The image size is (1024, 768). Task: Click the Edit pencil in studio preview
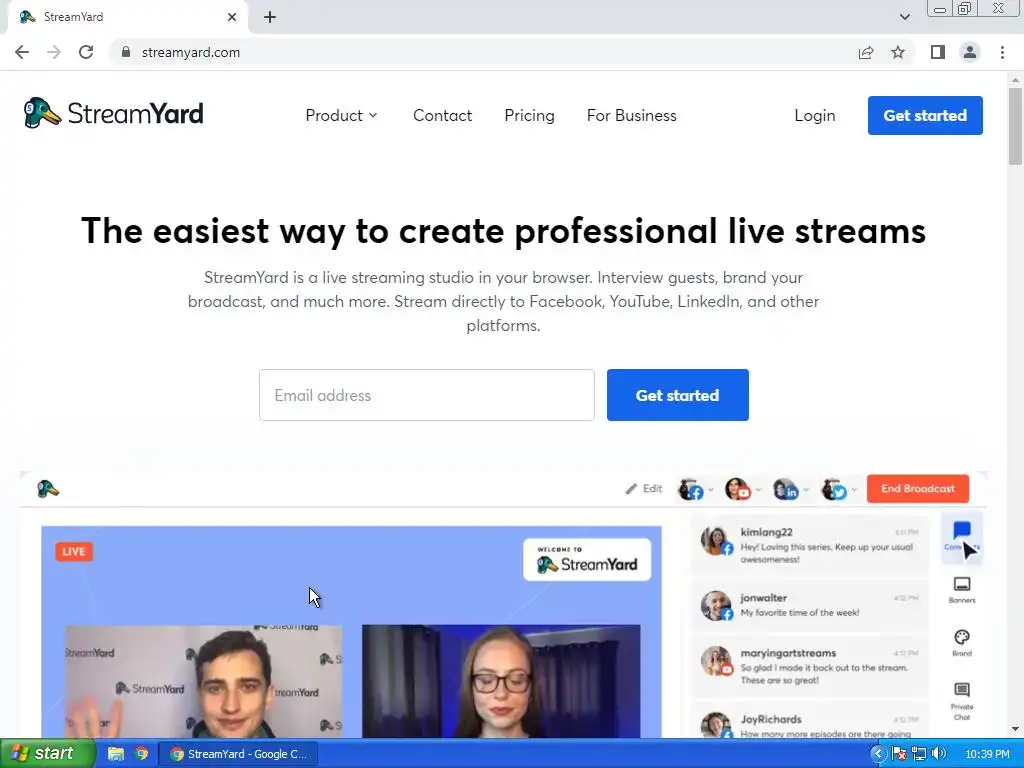[643, 488]
